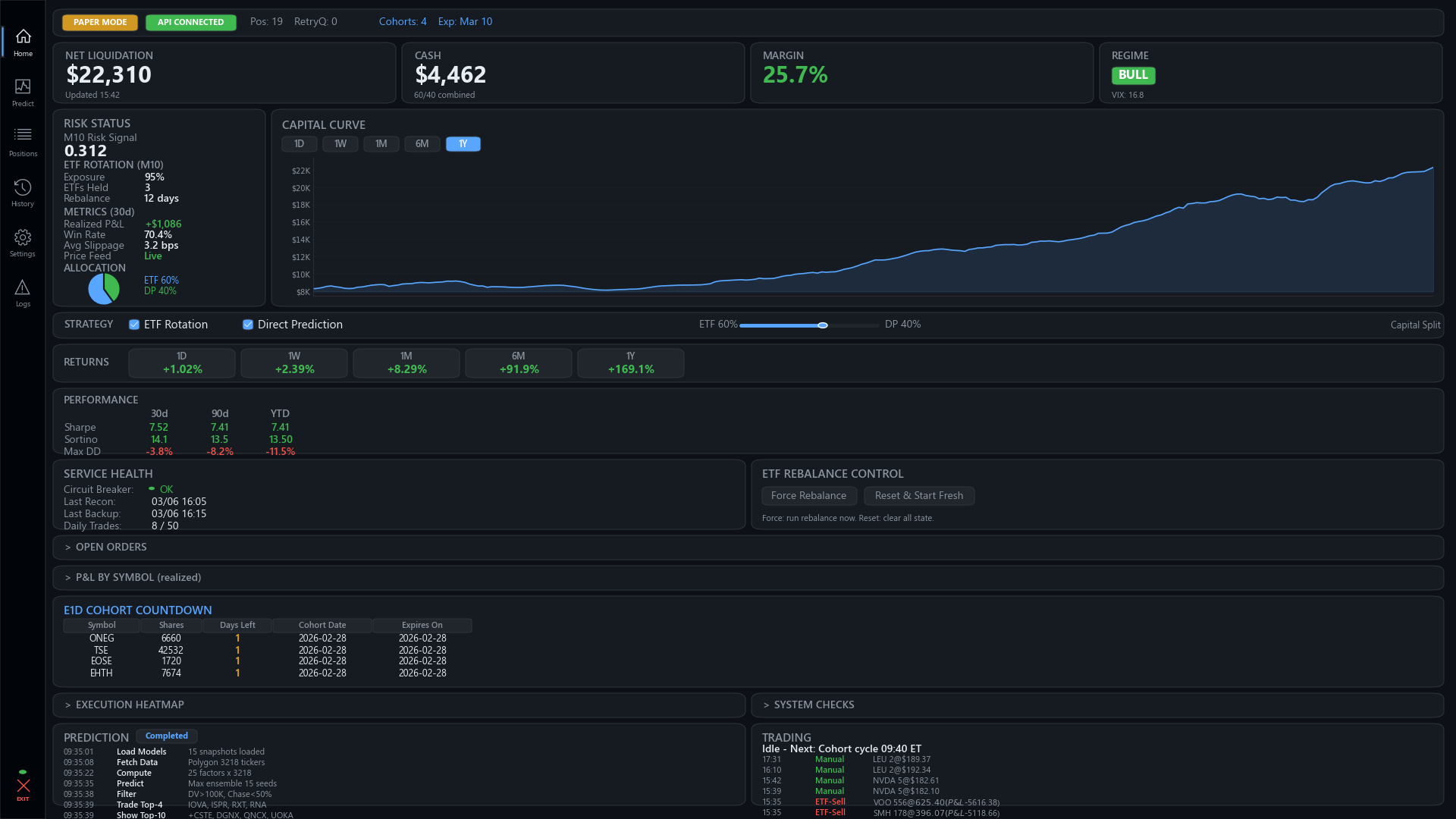1456x819 pixels.
Task: Open the Positions view
Action: 22,141
